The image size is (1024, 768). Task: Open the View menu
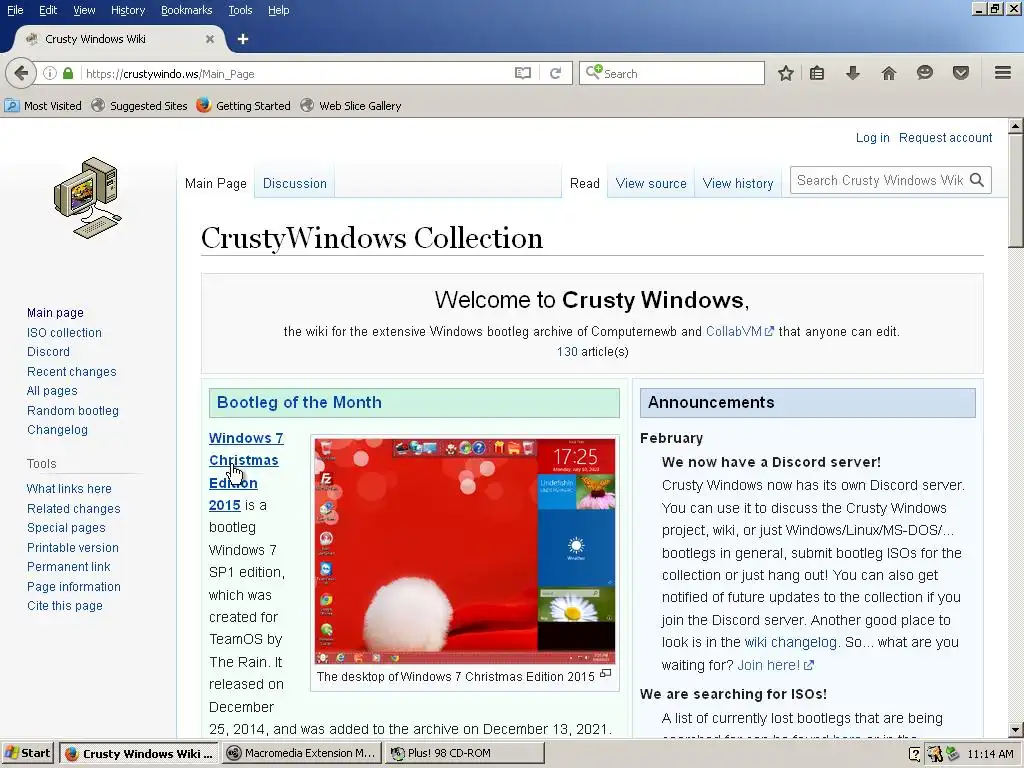coord(84,10)
